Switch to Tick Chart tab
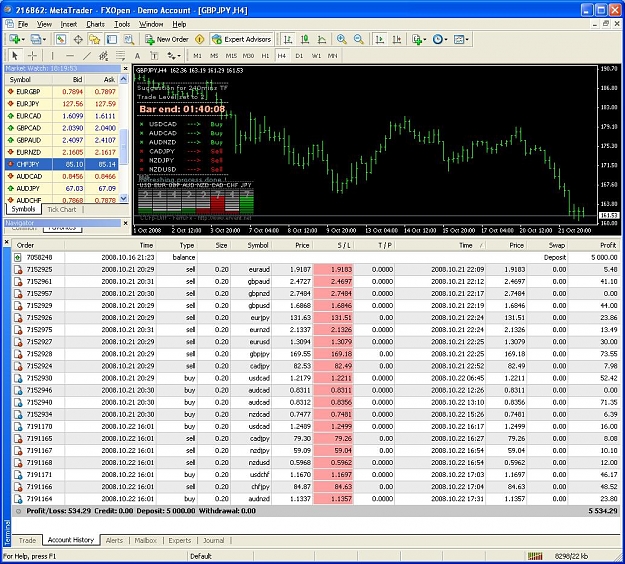Viewport: 625px width, 564px height. tap(61, 209)
